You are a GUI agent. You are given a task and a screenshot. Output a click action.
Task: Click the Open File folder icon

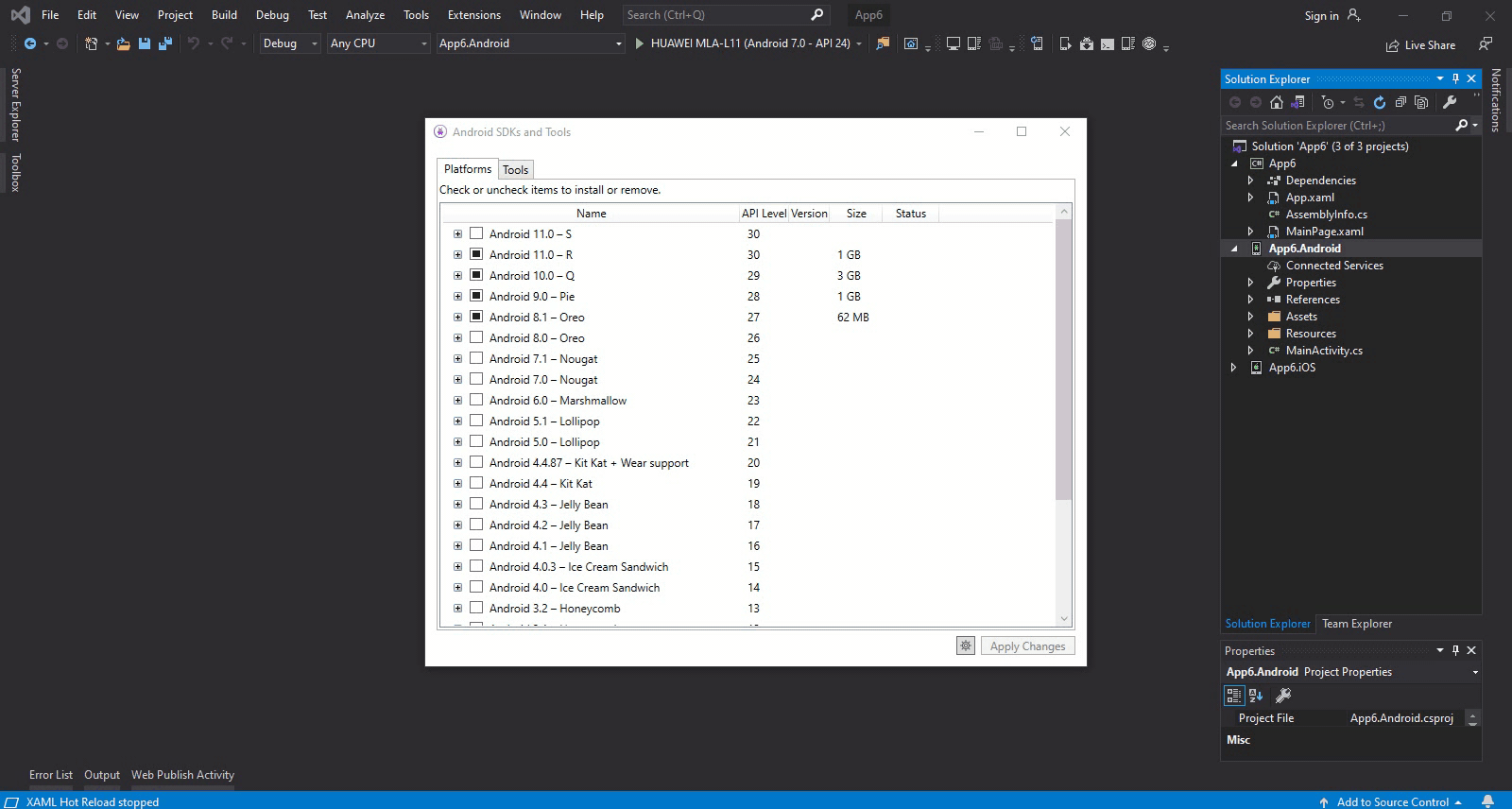click(124, 43)
